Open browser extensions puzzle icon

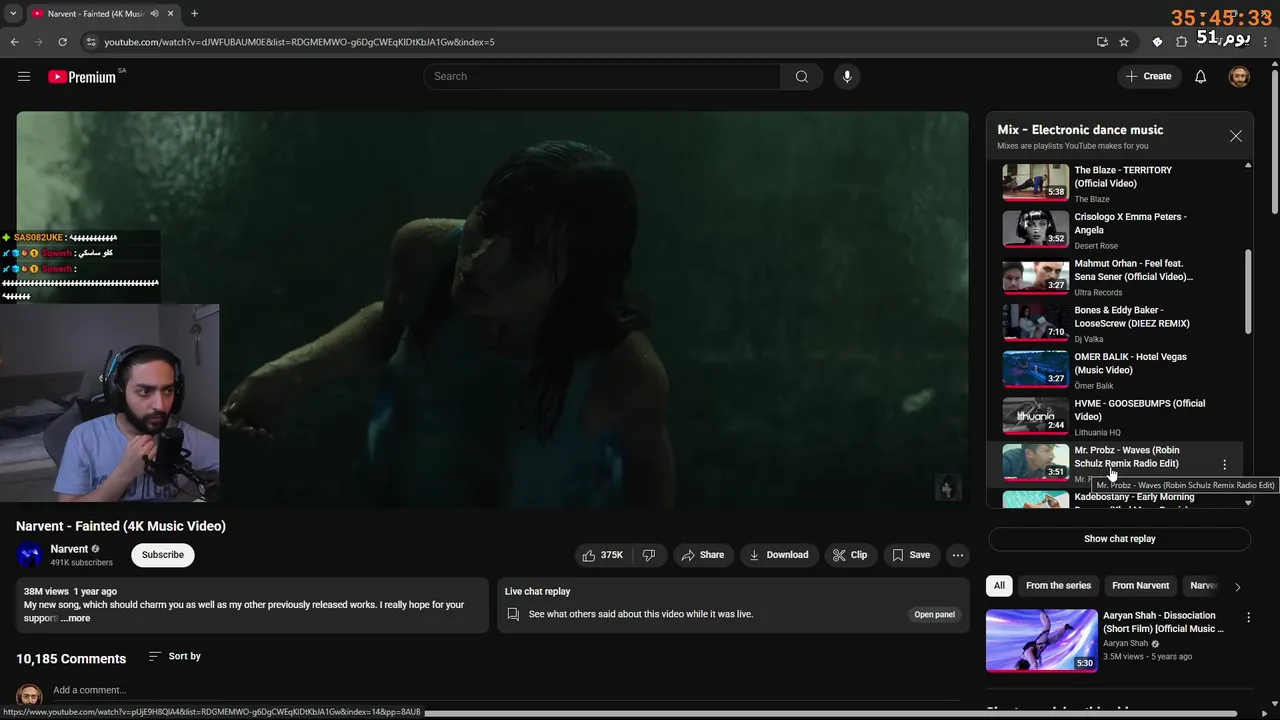point(1181,42)
